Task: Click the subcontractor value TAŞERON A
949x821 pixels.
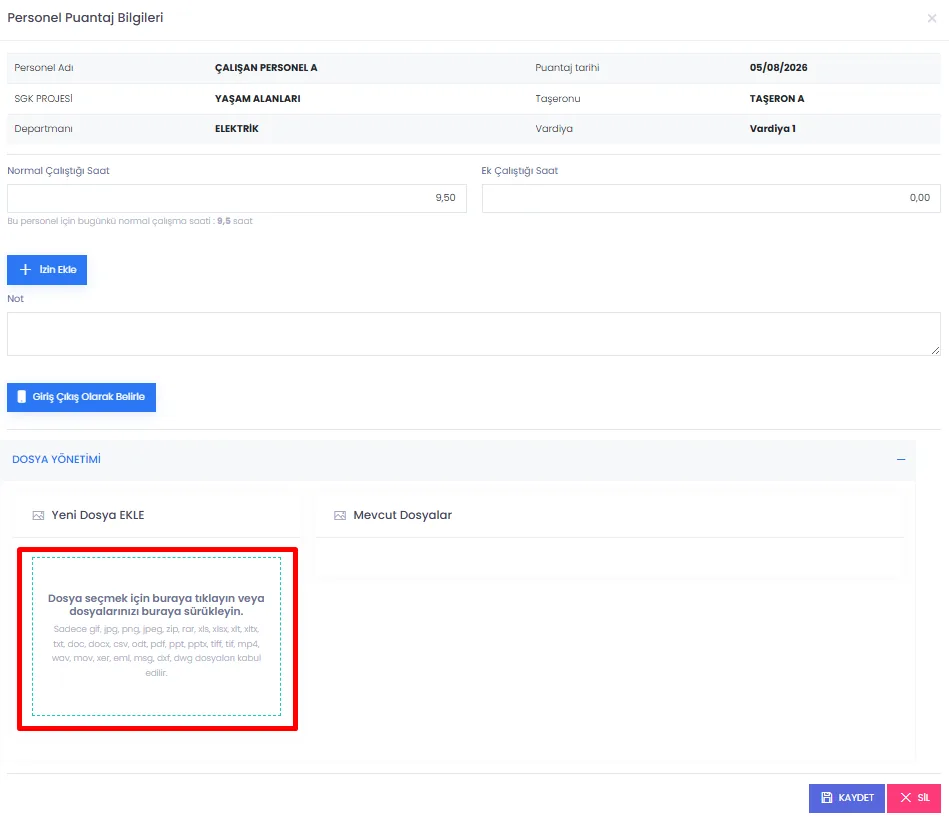Action: (x=777, y=99)
